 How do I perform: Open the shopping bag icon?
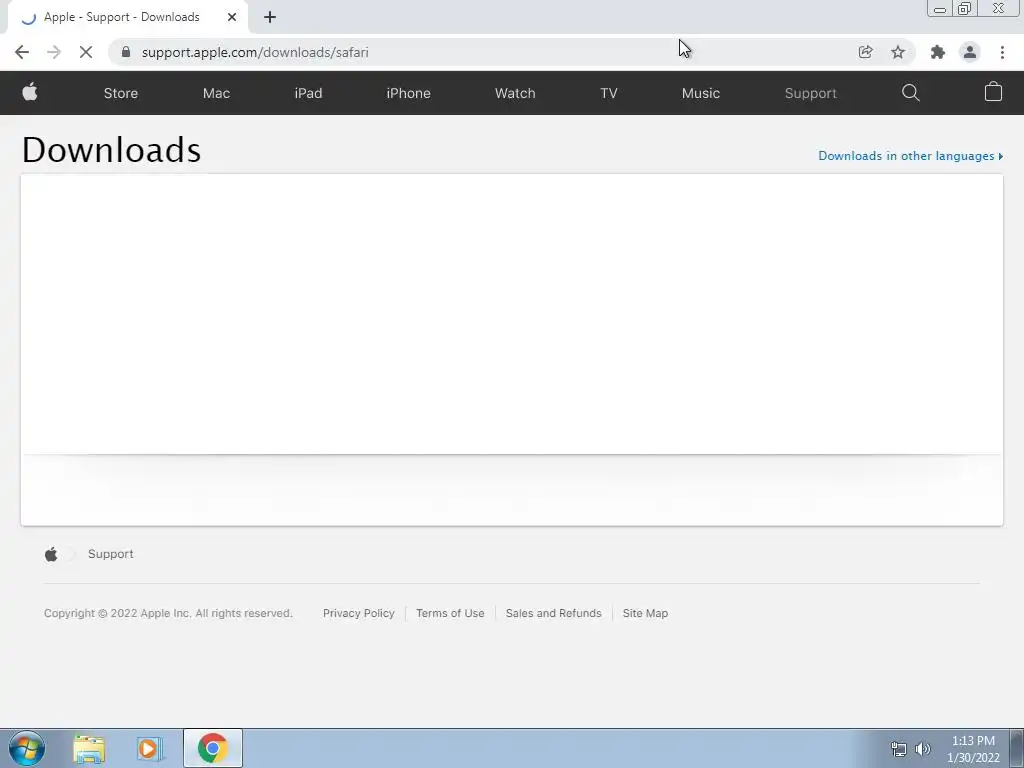[x=993, y=92]
